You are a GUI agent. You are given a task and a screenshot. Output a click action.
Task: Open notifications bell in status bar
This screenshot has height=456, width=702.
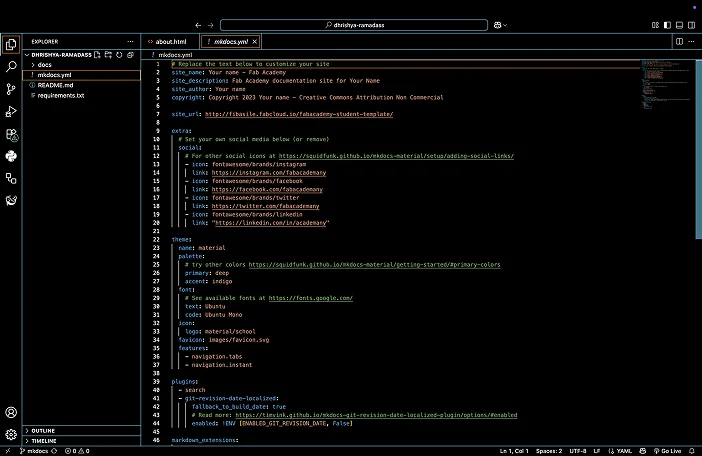coord(692,451)
